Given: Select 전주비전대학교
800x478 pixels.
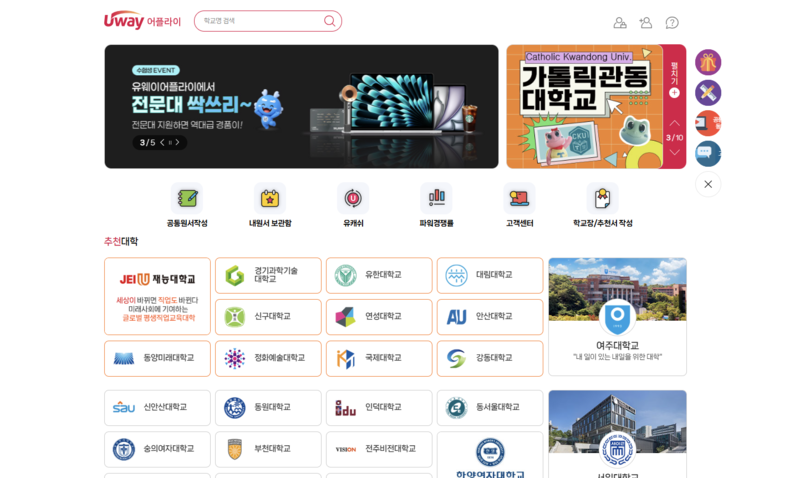Looking at the screenshot, I should point(379,449).
